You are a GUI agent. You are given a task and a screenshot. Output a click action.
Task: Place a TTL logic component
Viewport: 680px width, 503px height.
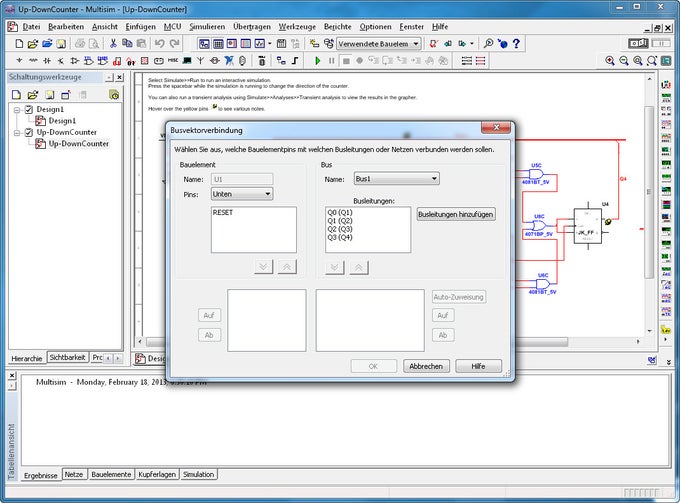point(88,61)
